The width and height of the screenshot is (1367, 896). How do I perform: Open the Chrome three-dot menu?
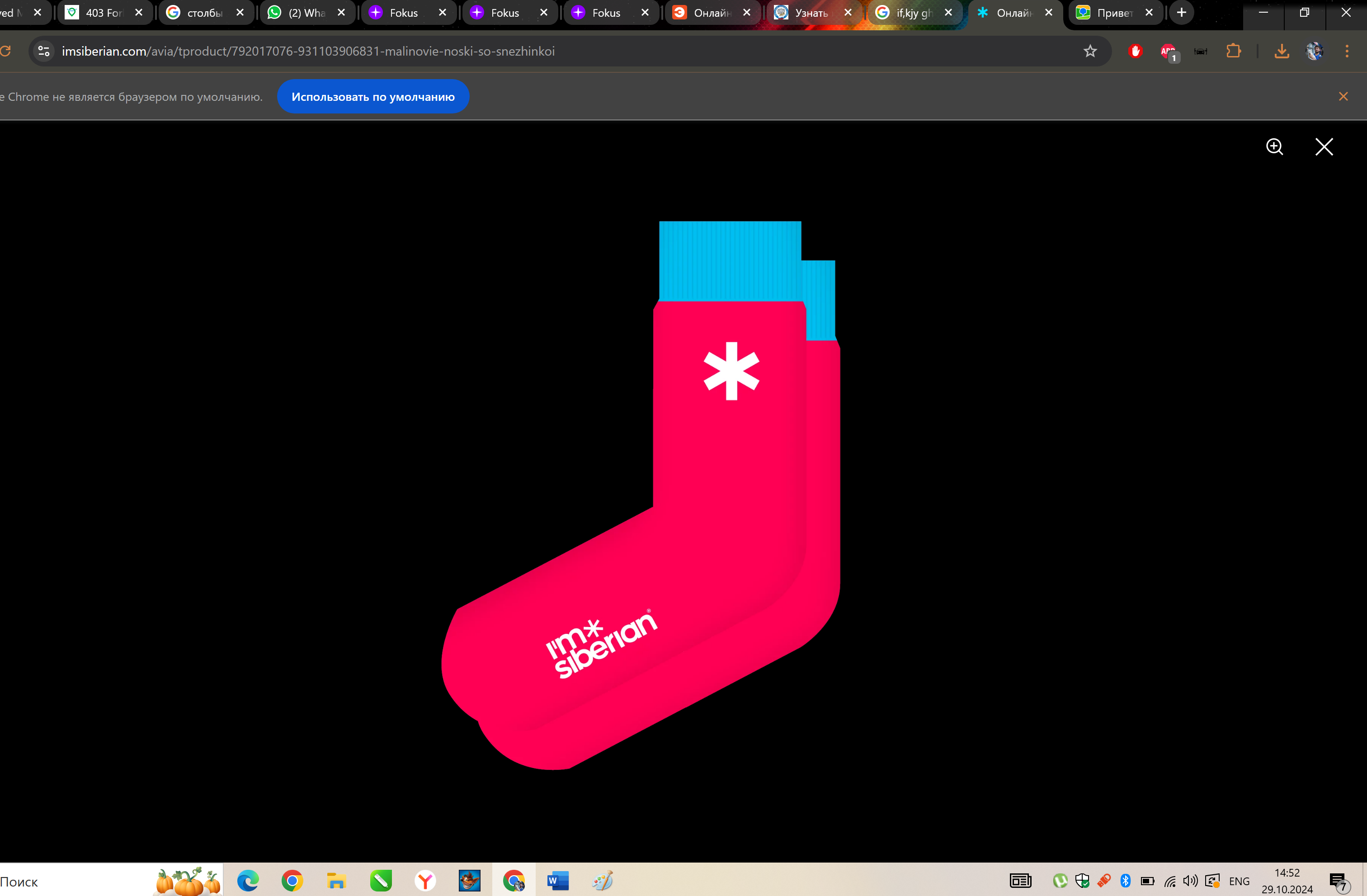[1347, 51]
